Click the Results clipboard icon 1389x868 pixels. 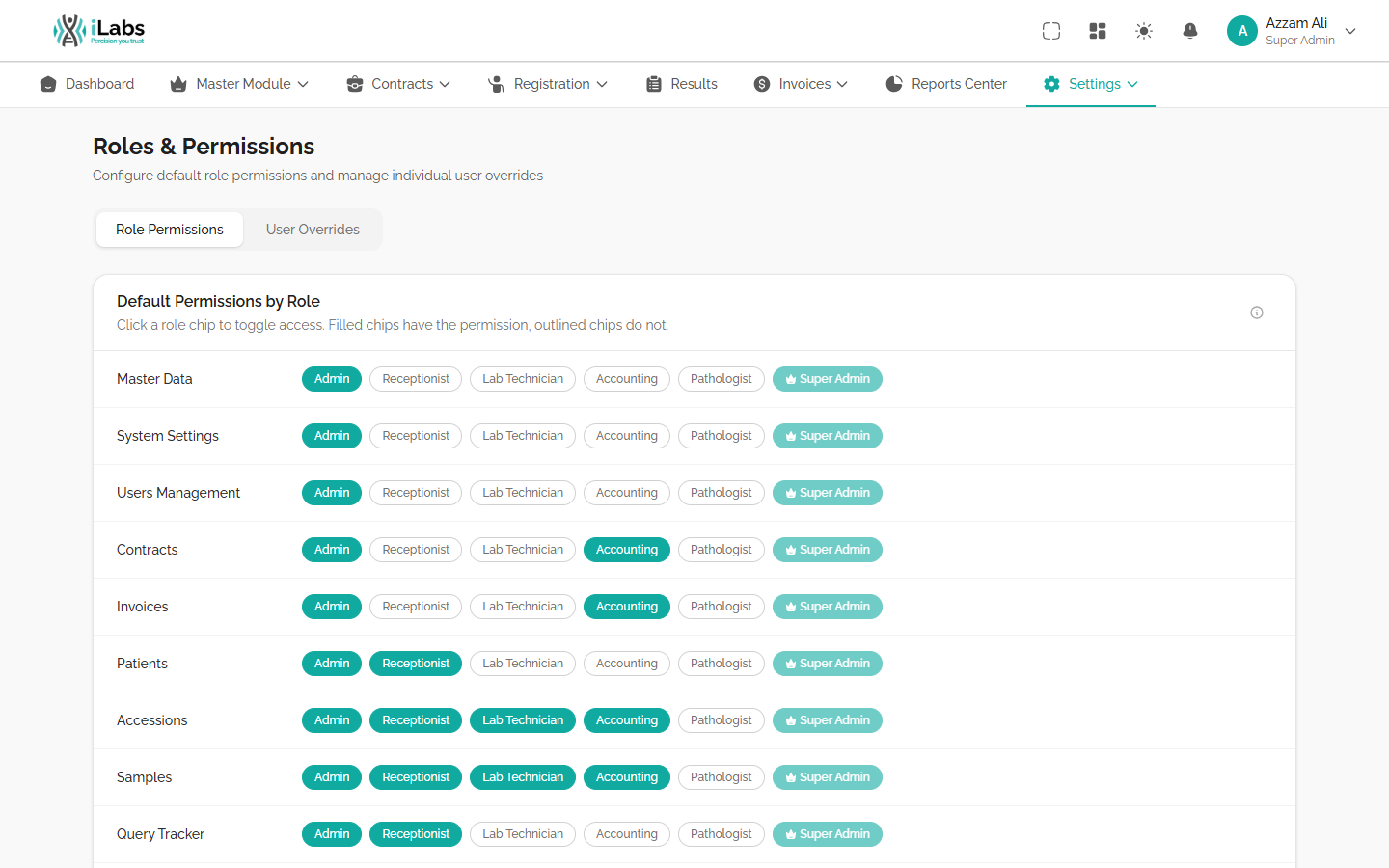(654, 84)
